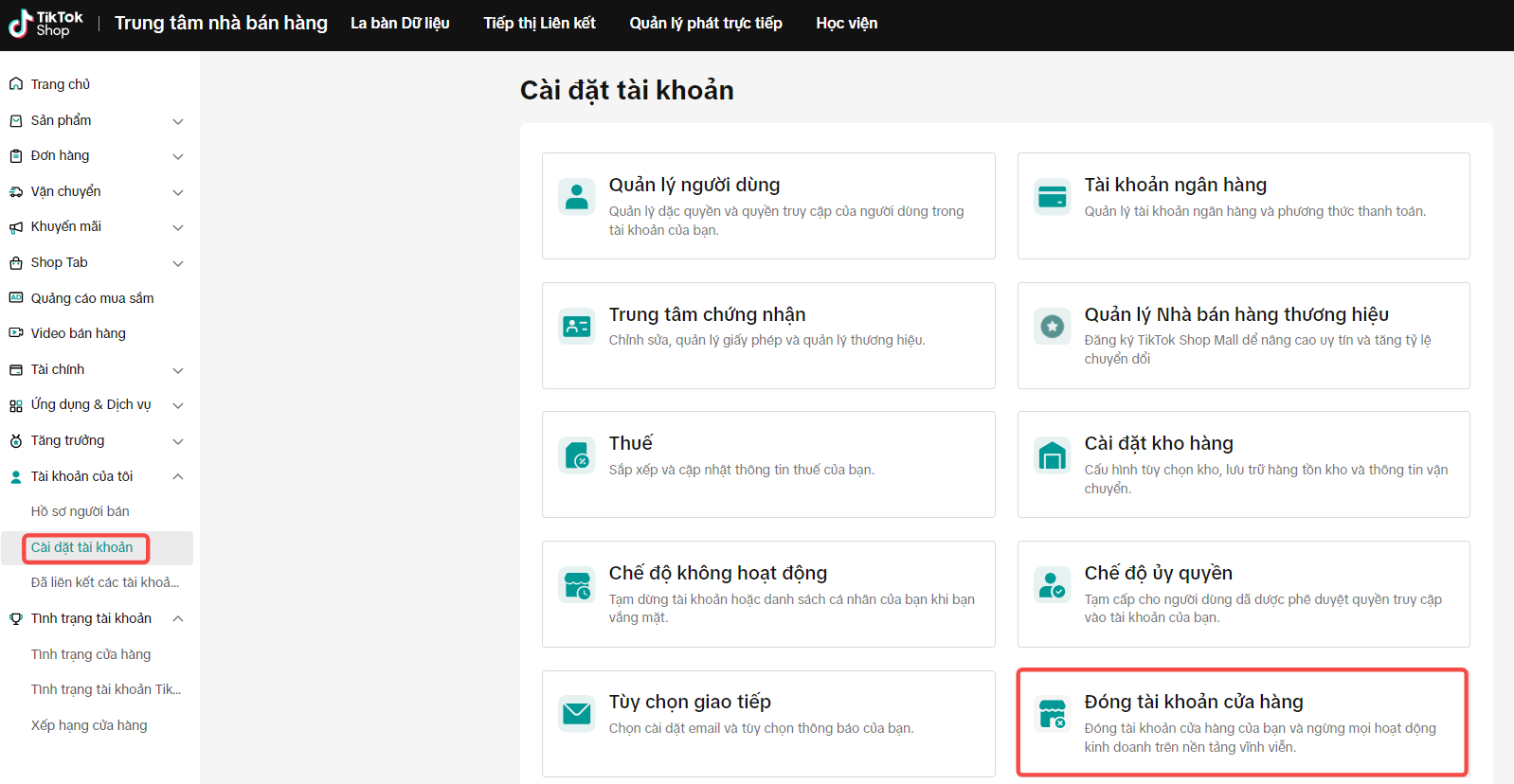
Task: Click the Khuyến mãi megaphone icon
Action: [16, 227]
